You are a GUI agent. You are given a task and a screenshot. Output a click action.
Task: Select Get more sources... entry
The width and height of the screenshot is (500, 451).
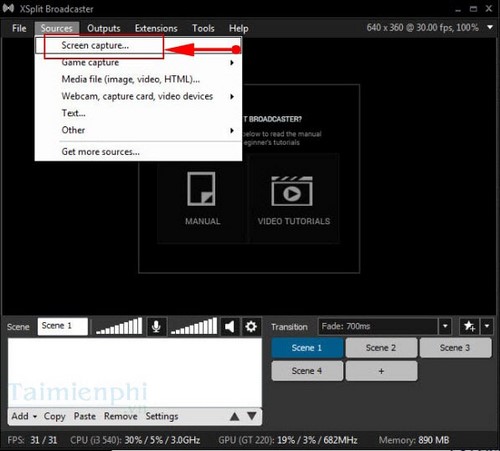tap(138, 152)
